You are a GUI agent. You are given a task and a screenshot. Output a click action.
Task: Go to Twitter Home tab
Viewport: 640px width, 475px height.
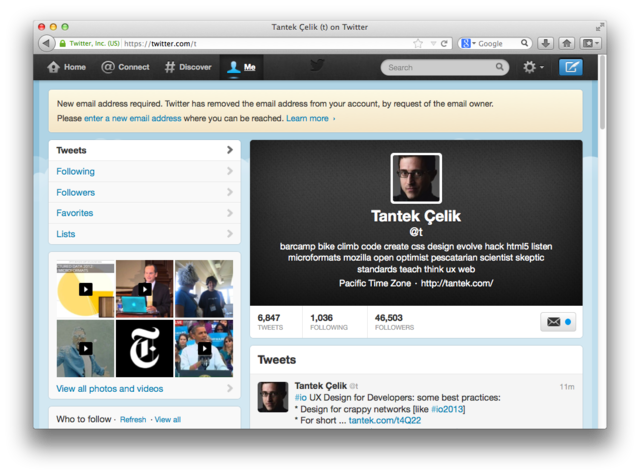pyautogui.click(x=67, y=67)
